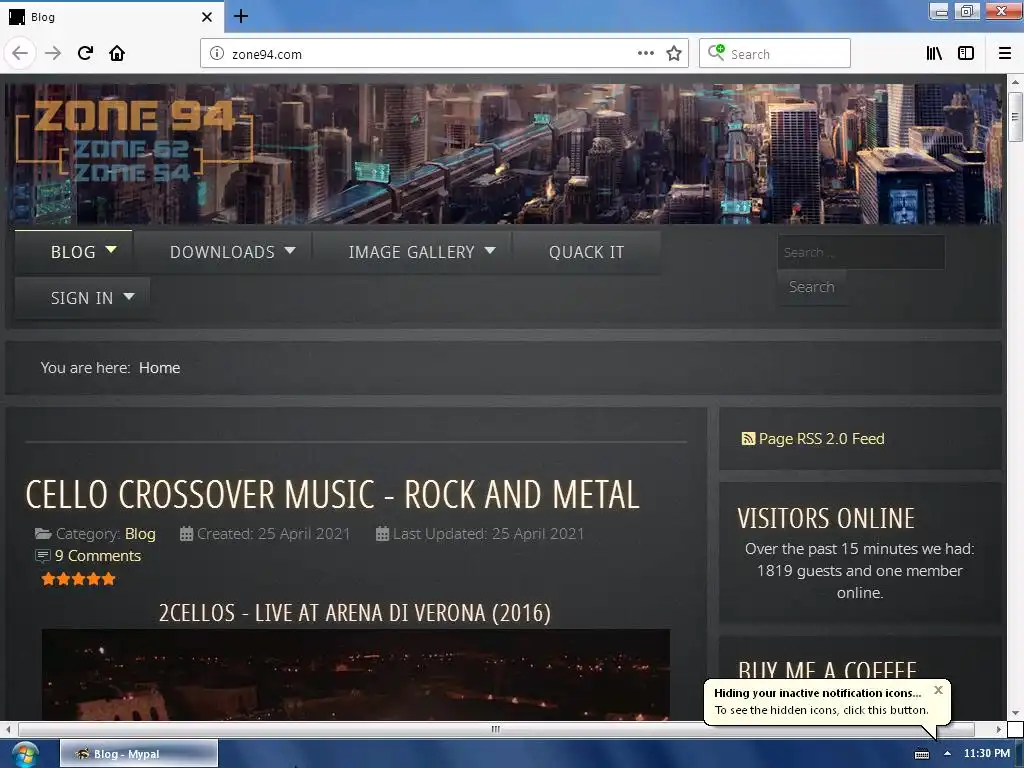The image size is (1024, 768).
Task: Click the search engine magnifier icon
Action: pyautogui.click(x=716, y=52)
